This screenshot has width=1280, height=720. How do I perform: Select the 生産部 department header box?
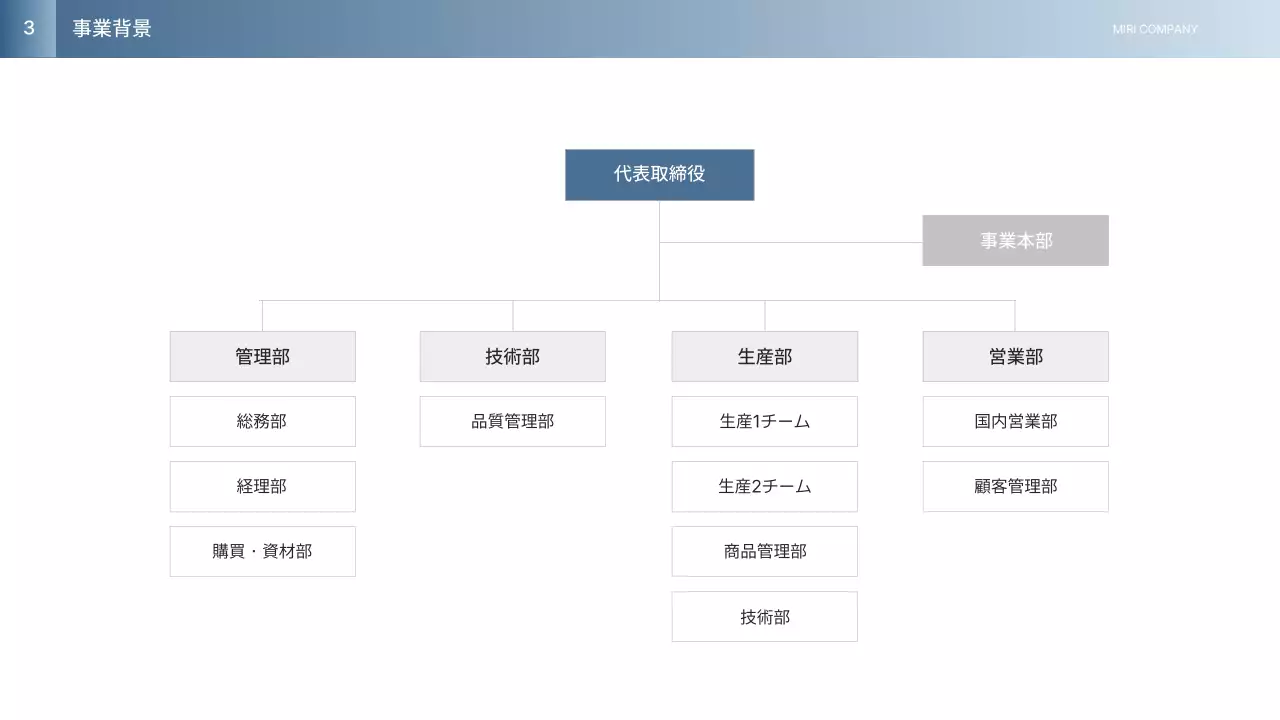(764, 356)
